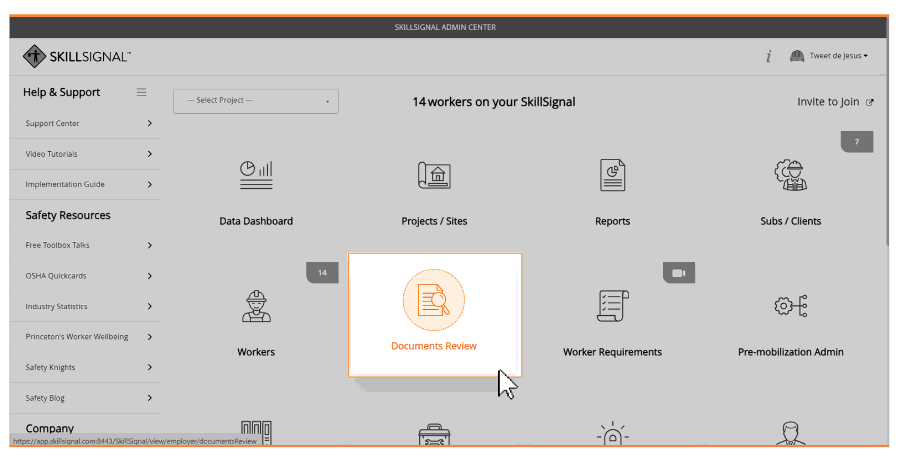902x468 pixels.
Task: Click the Invite to Join link
Action: (835, 102)
